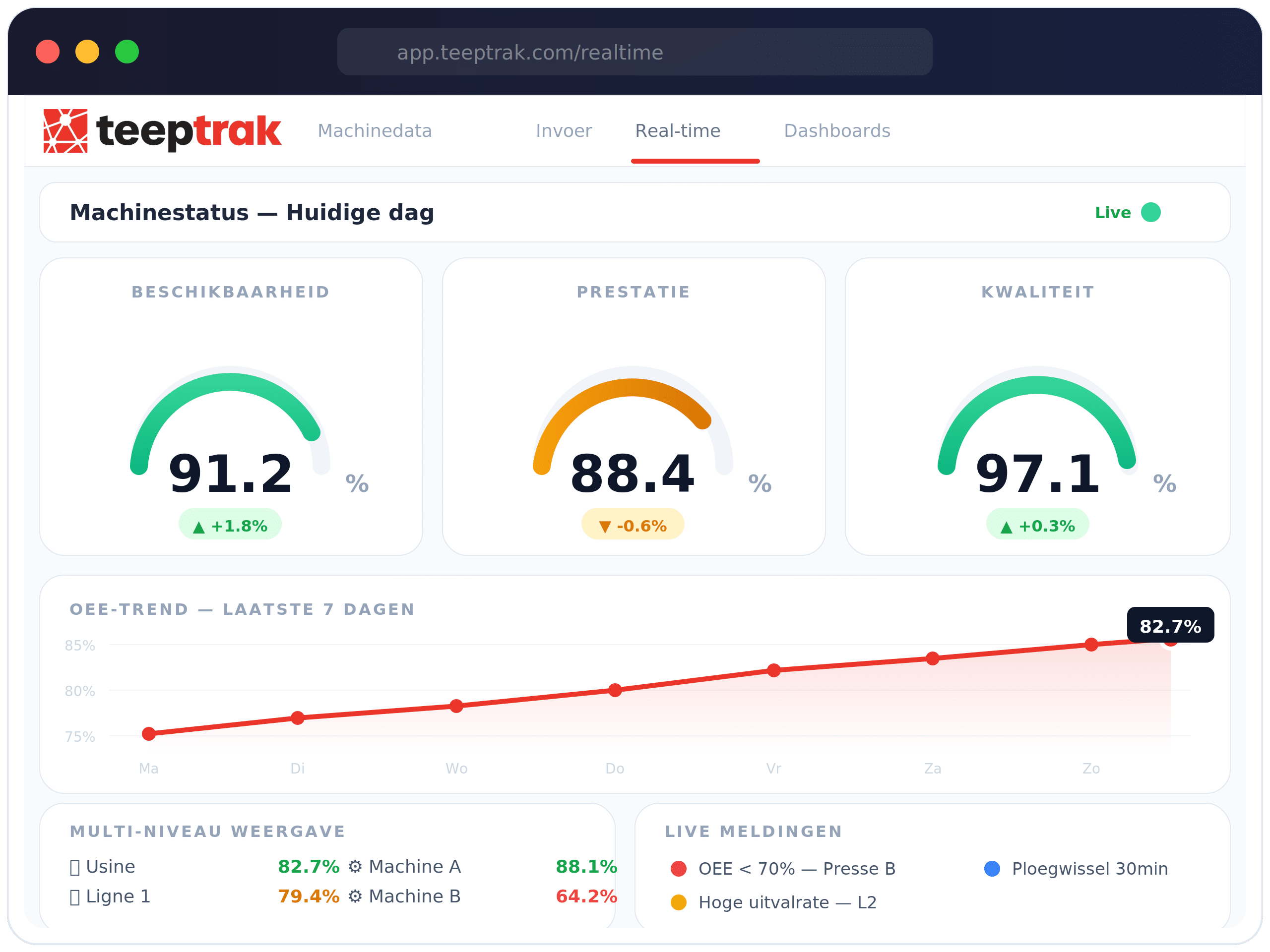Select the Ligne 1 row
Screen dimensions: 1270x952
118,896
